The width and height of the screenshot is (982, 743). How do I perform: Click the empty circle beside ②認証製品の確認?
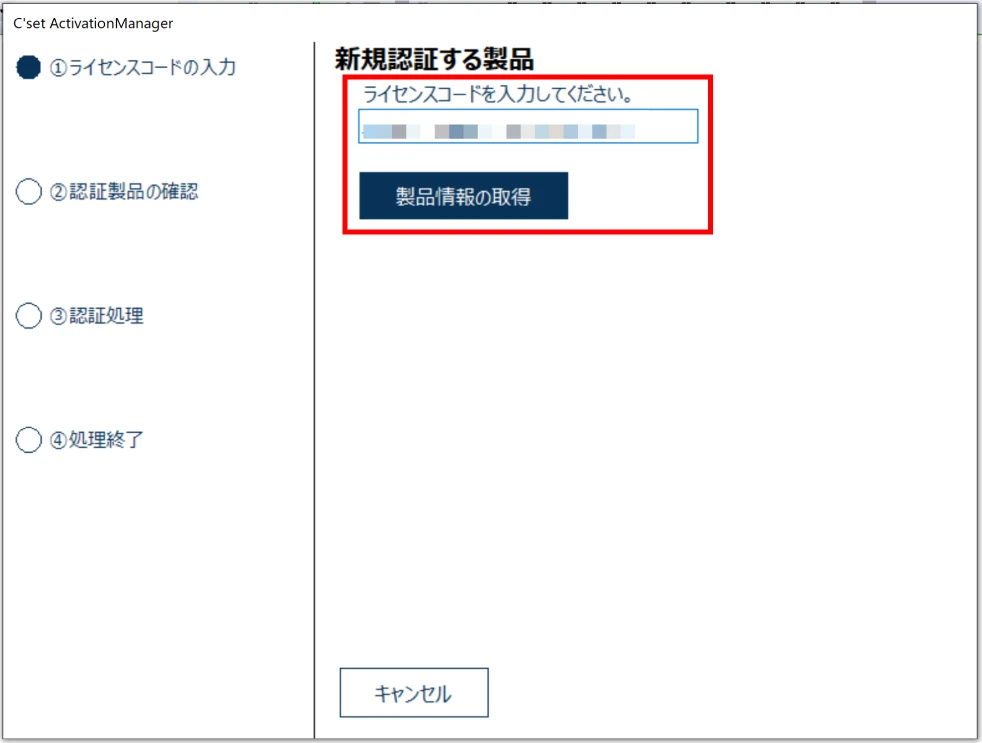click(29, 191)
